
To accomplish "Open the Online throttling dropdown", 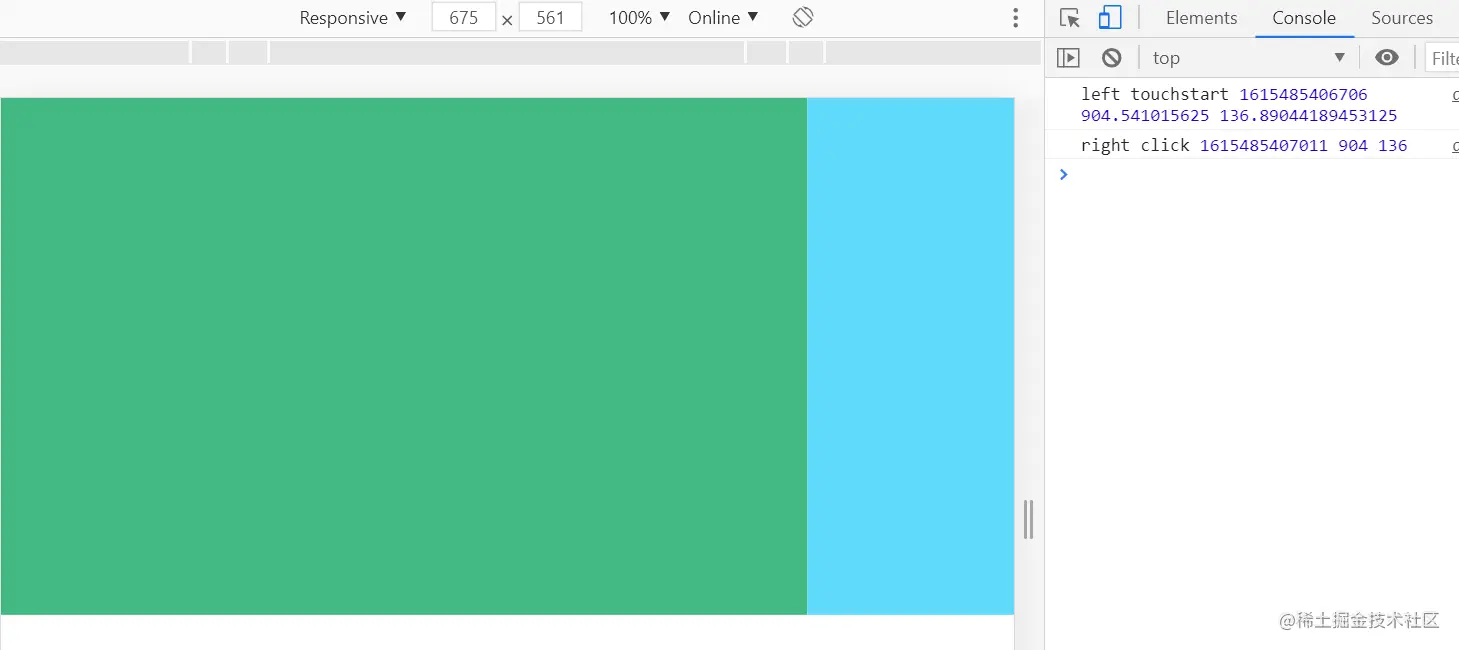I will (723, 18).
